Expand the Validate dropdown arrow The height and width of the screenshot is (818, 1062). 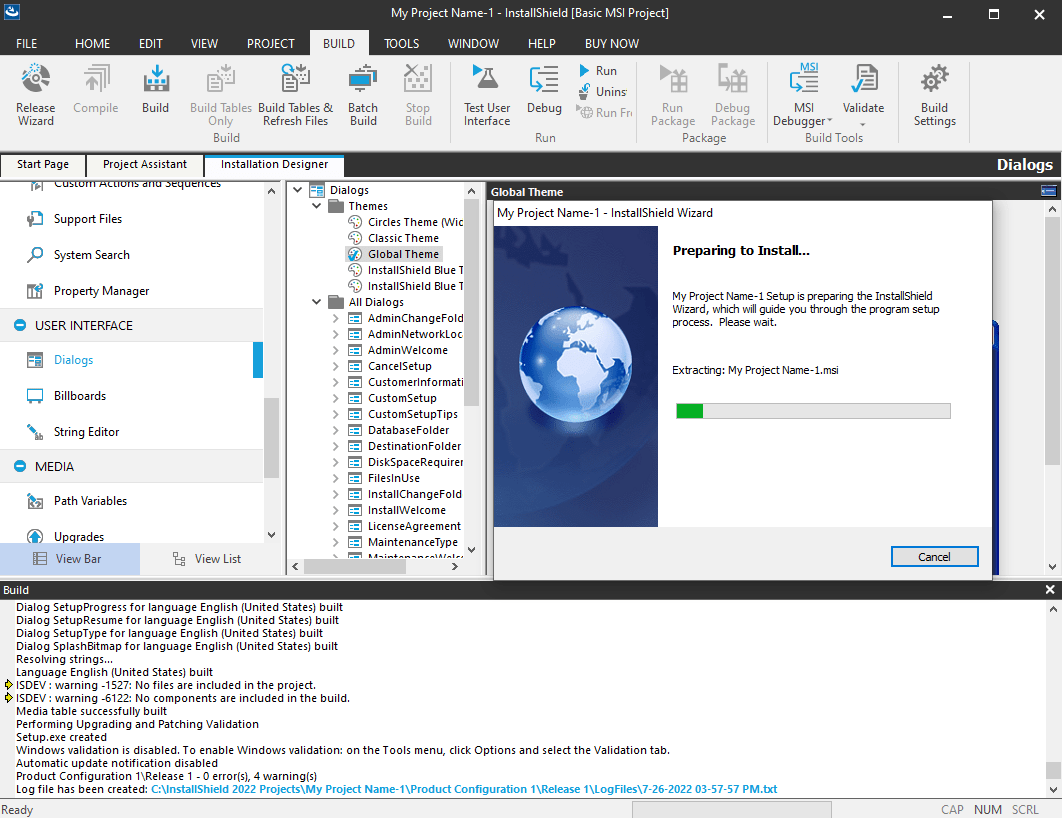pyautogui.click(x=863, y=125)
